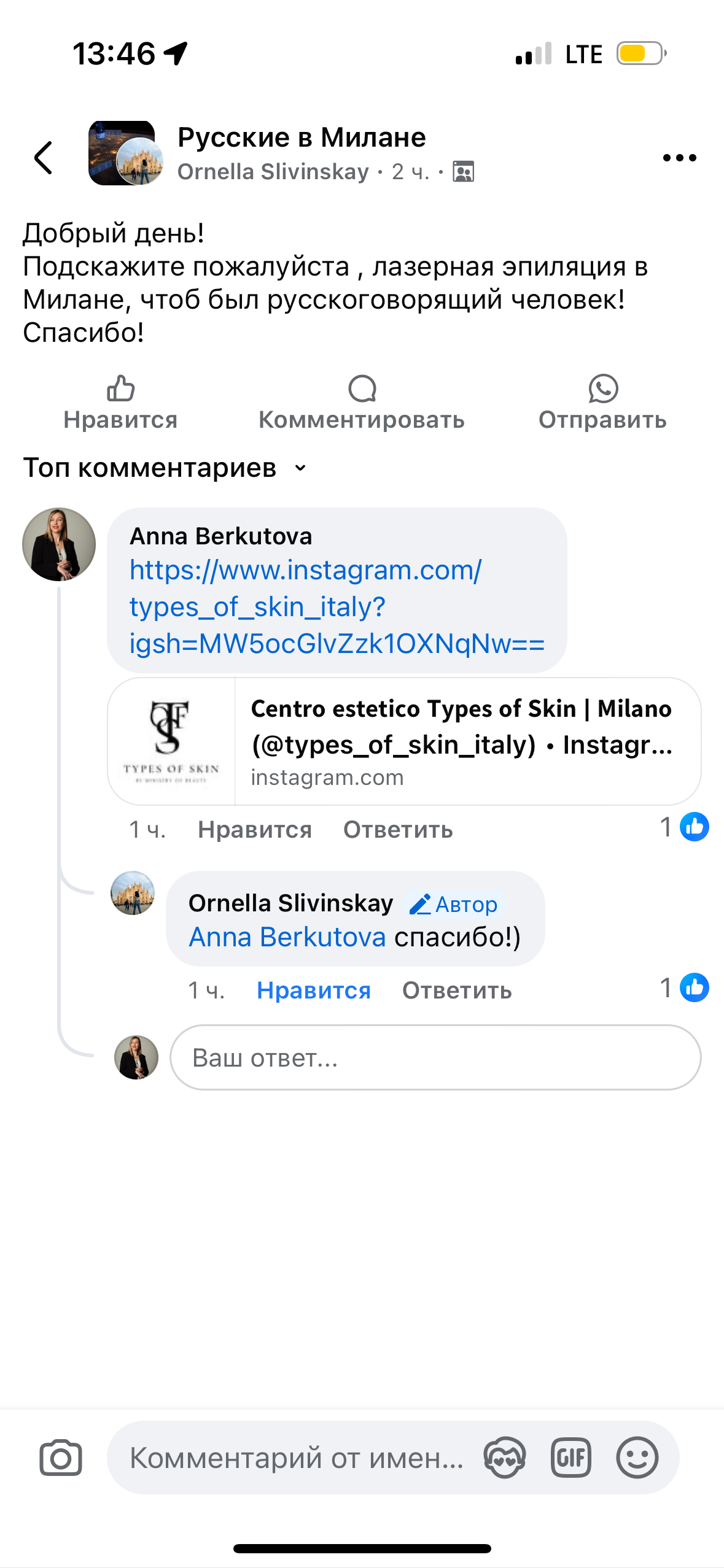Open the camera to attach photo
724x1568 pixels.
(x=60, y=1458)
